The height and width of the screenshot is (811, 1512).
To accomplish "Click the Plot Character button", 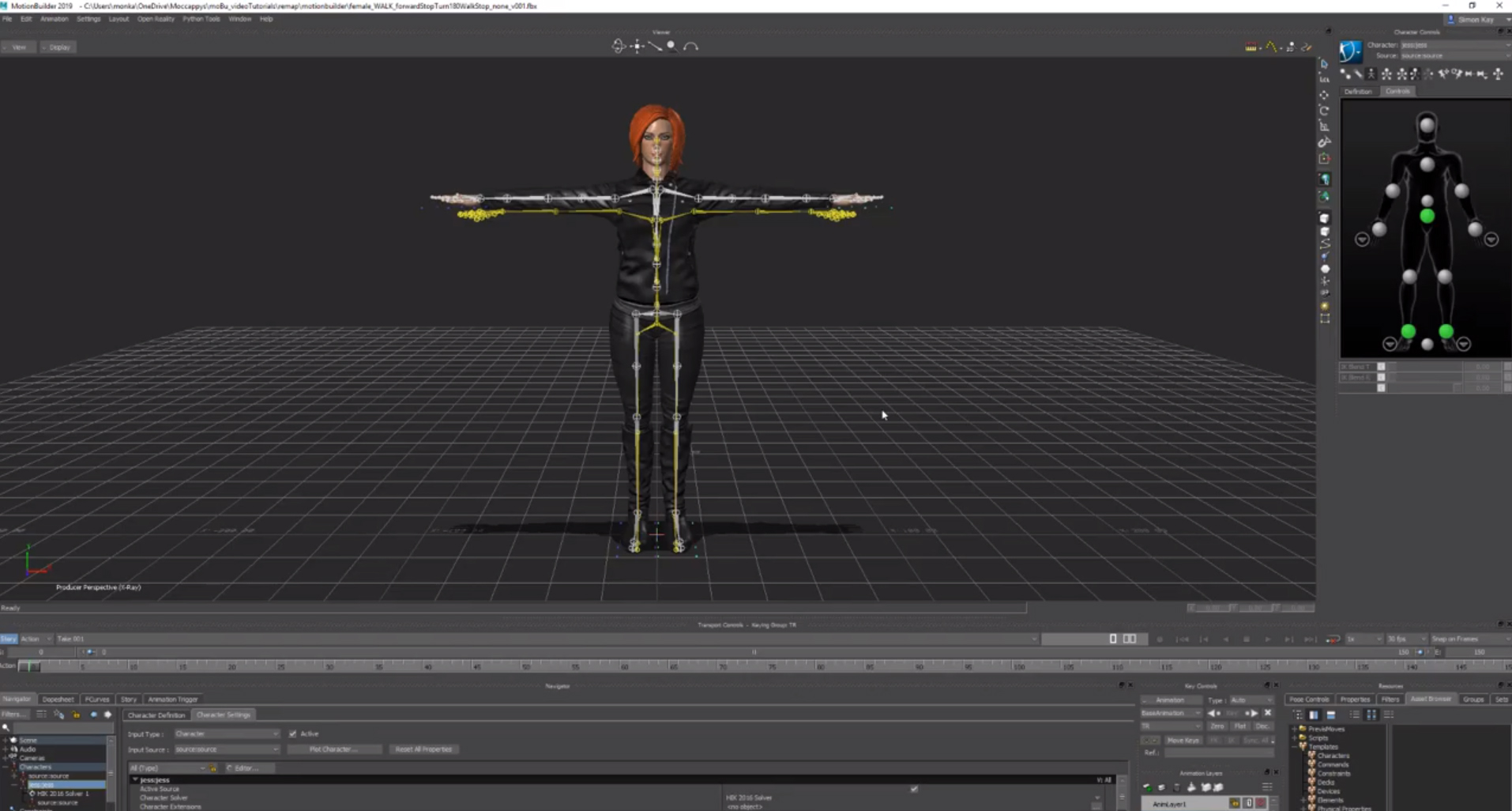I will pyautogui.click(x=334, y=749).
